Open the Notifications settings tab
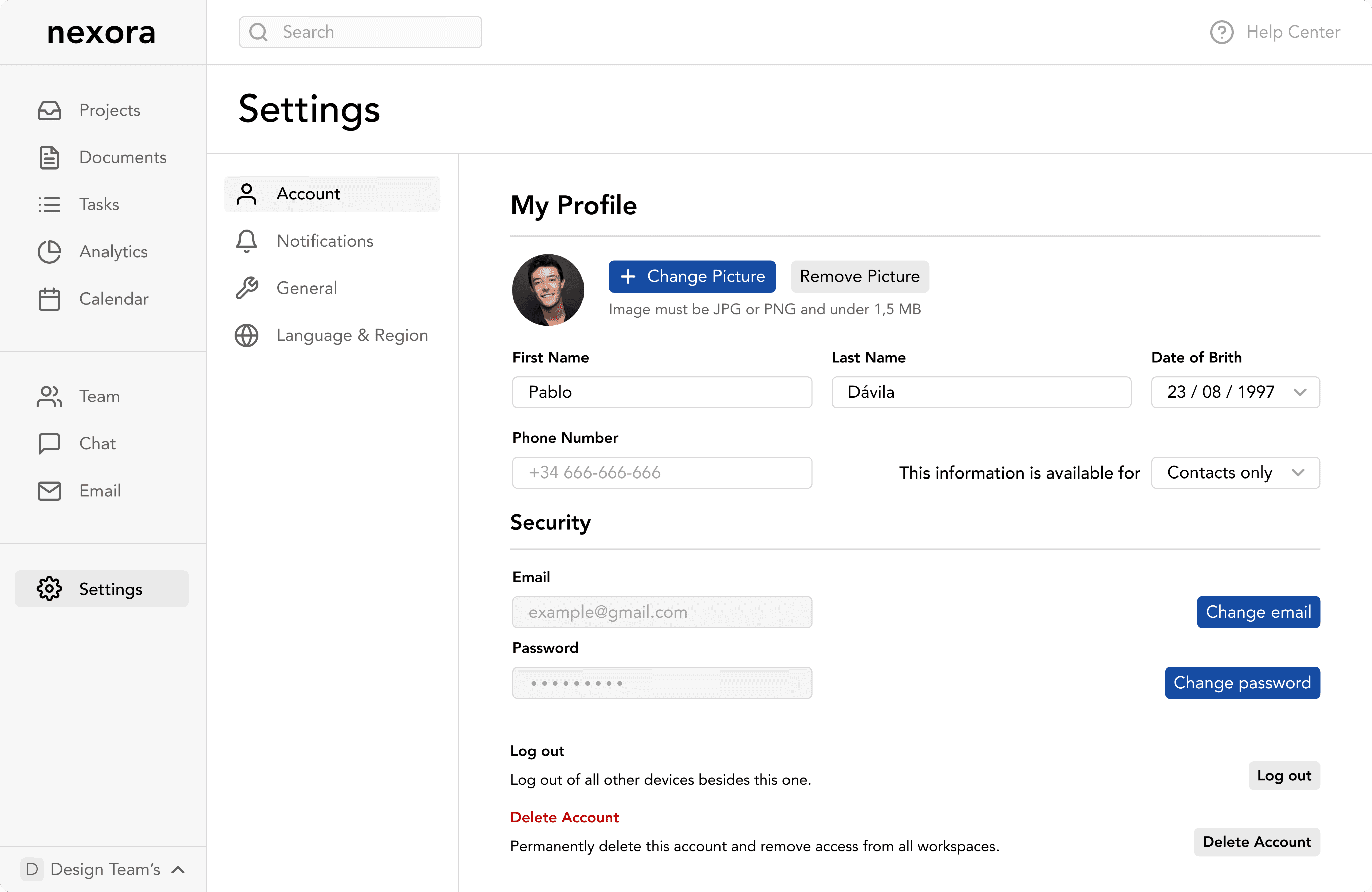 325,241
